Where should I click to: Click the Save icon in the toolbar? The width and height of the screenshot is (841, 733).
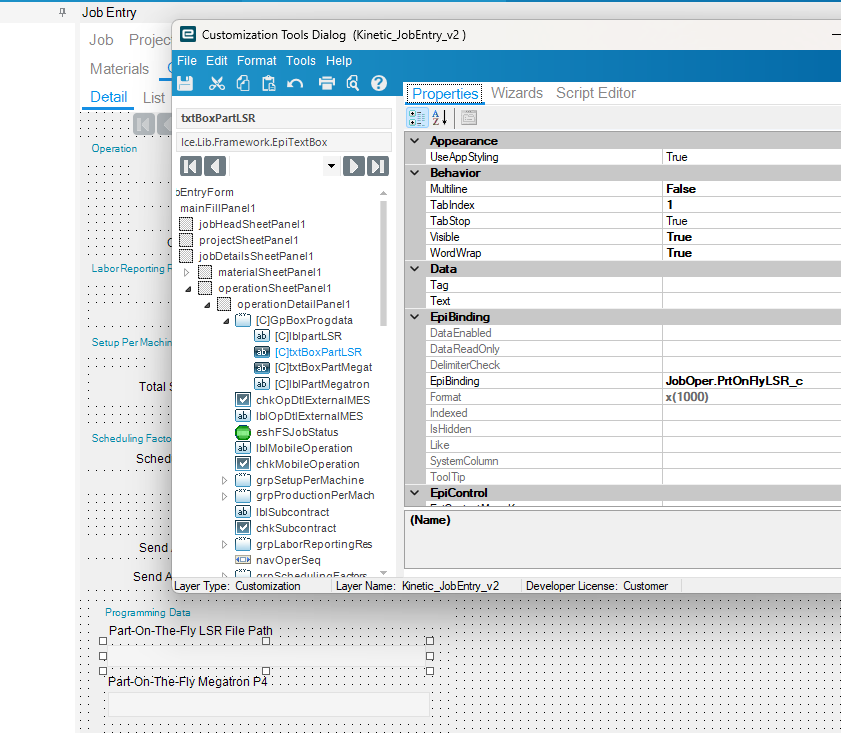click(x=185, y=83)
